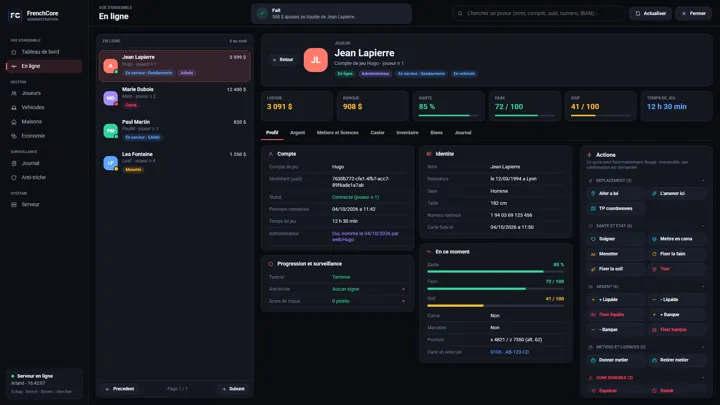This screenshot has width=720, height=405.
Task: Click the - Banque action
Action: coord(616,330)
